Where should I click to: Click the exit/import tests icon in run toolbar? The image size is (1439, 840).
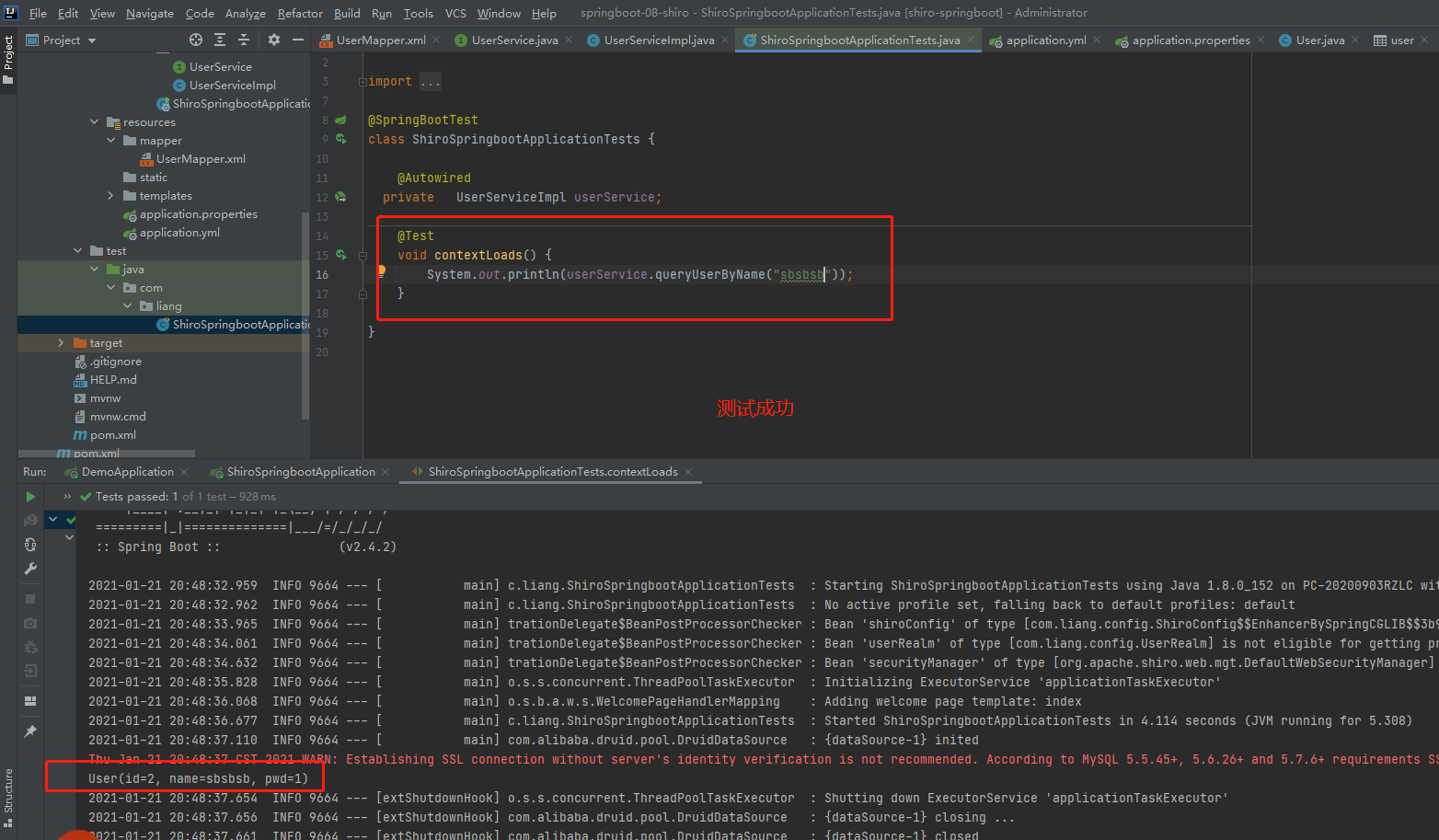coord(30,671)
